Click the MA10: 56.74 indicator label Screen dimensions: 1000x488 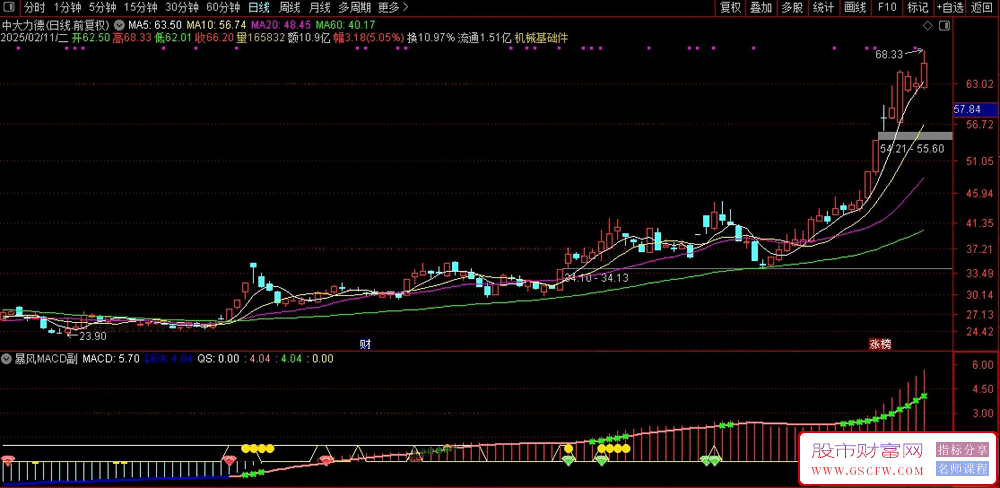click(x=216, y=26)
